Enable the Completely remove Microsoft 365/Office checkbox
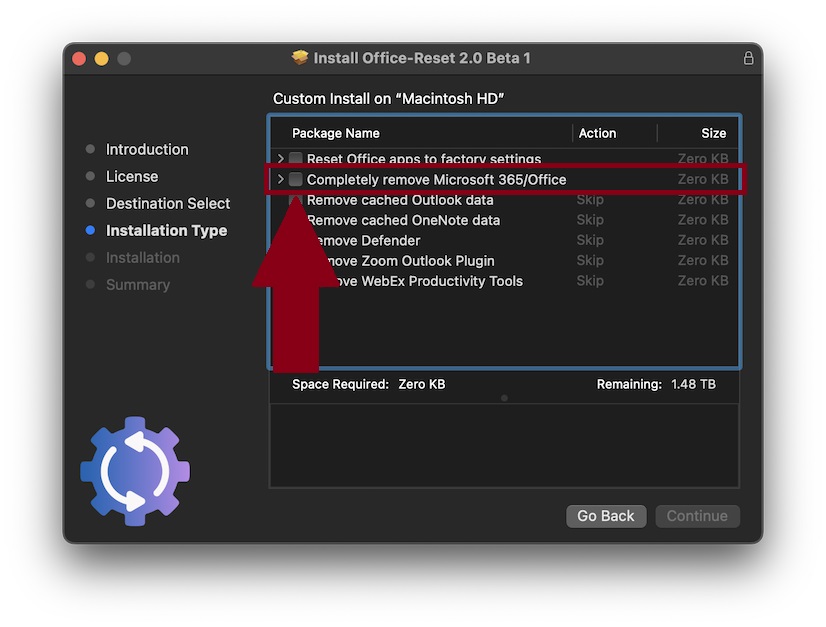 click(296, 180)
